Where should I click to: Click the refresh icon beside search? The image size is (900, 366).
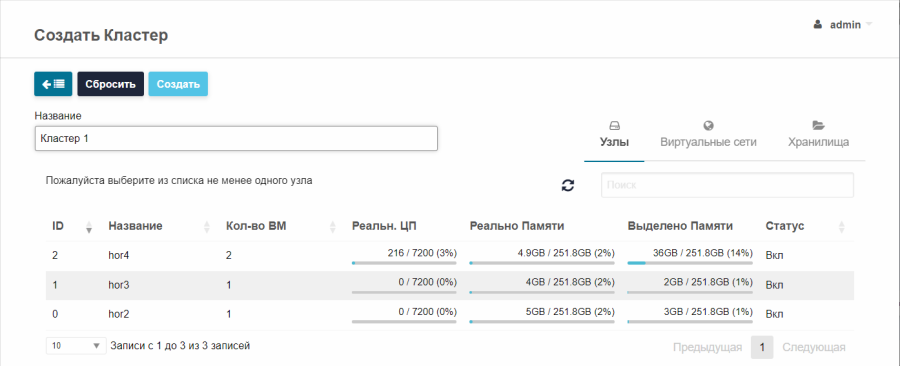568,185
